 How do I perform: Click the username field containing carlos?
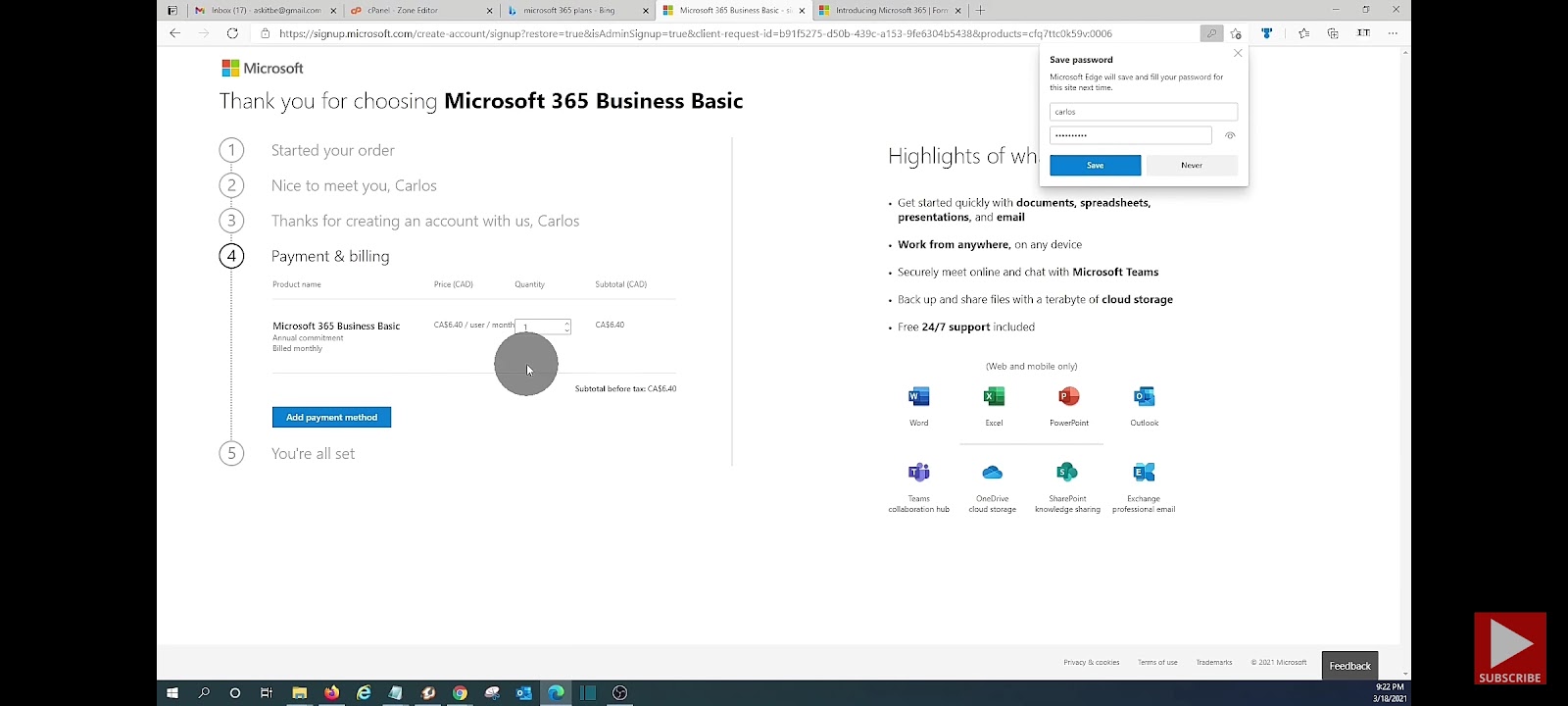click(1144, 112)
